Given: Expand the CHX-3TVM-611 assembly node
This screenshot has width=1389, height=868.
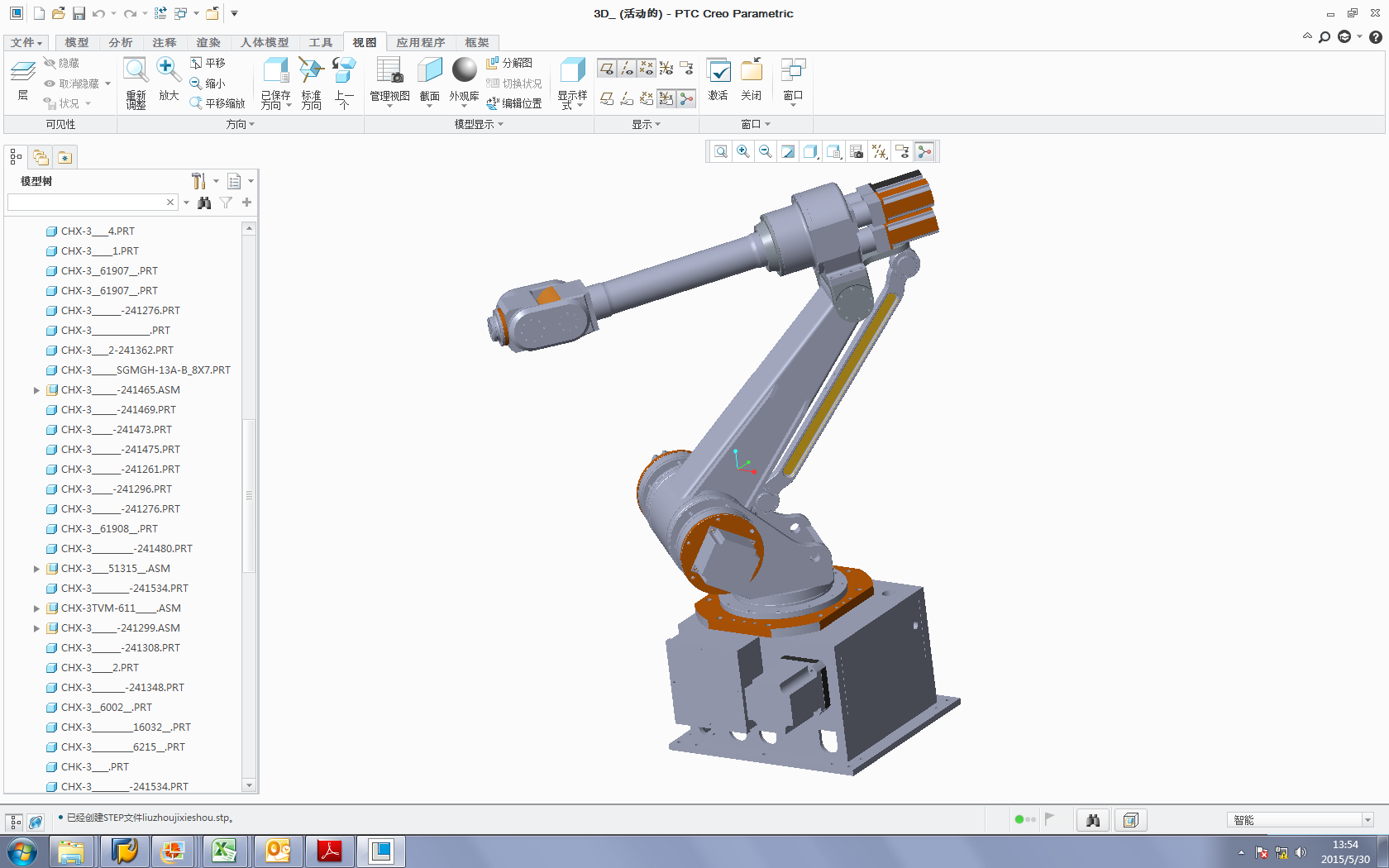Looking at the screenshot, I should point(36,608).
